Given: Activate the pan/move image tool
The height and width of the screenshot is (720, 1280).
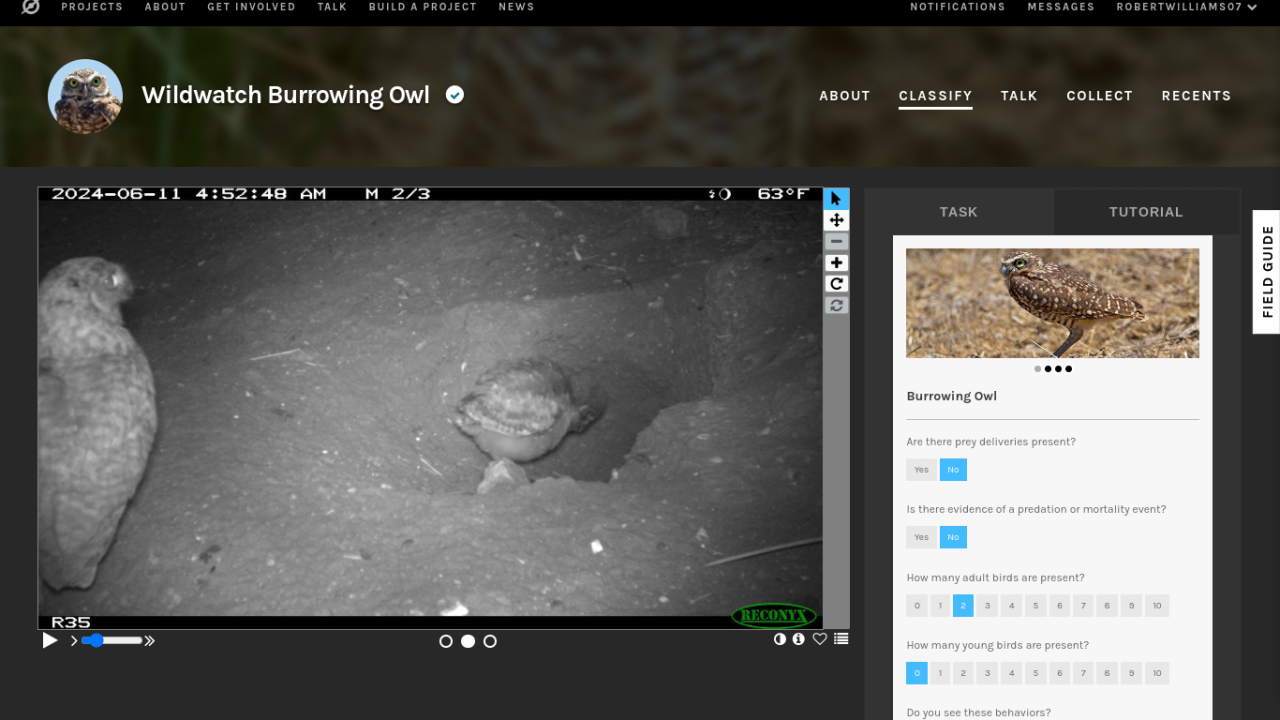Looking at the screenshot, I should click(837, 220).
